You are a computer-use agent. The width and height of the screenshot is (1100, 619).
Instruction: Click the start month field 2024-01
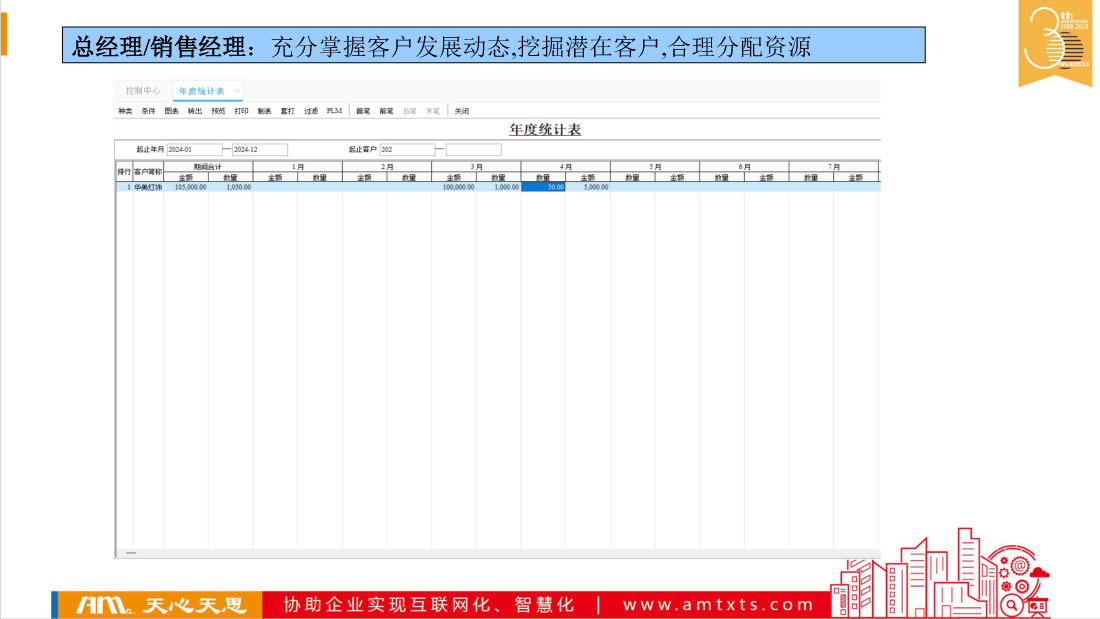[x=193, y=150]
